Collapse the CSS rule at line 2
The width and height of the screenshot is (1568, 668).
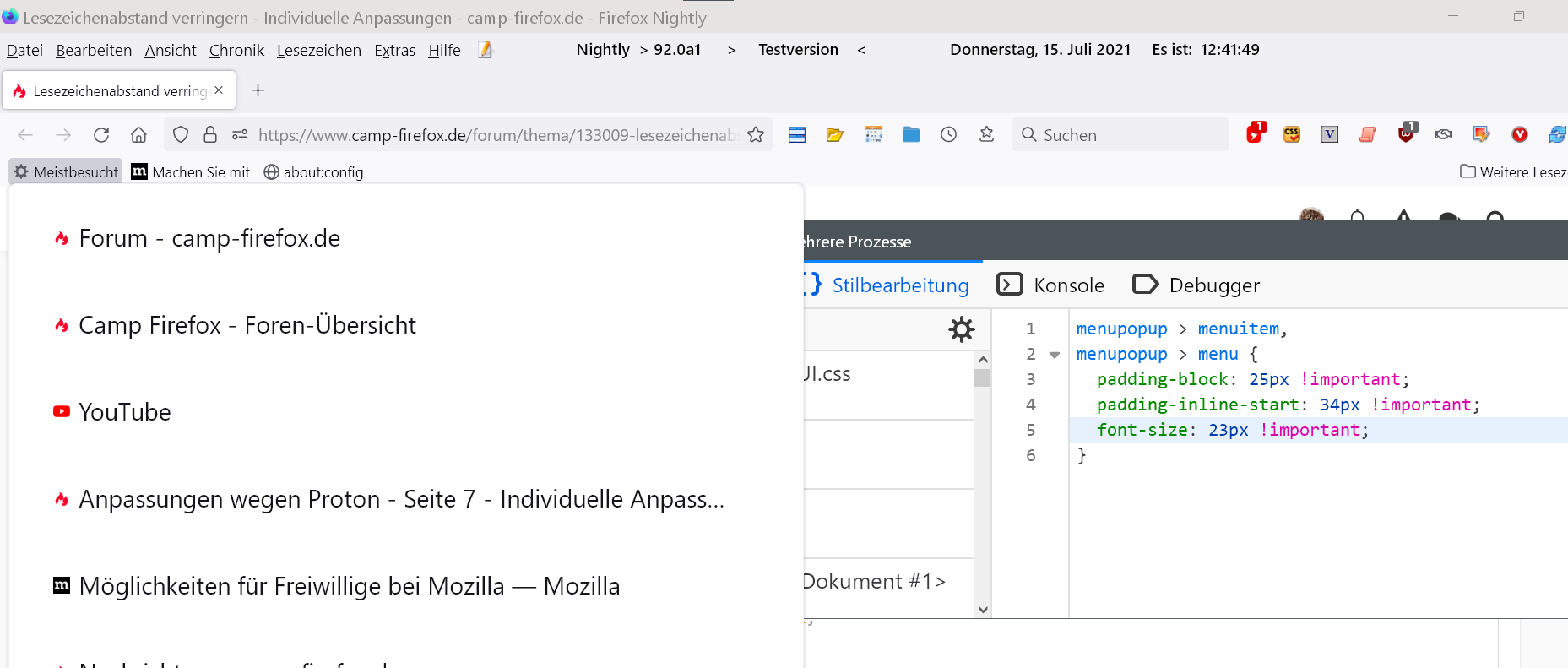[1055, 355]
